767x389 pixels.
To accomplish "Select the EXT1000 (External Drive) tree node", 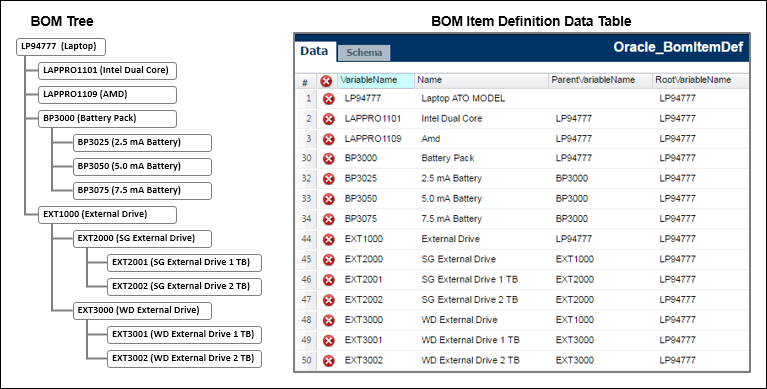I will tap(107, 215).
